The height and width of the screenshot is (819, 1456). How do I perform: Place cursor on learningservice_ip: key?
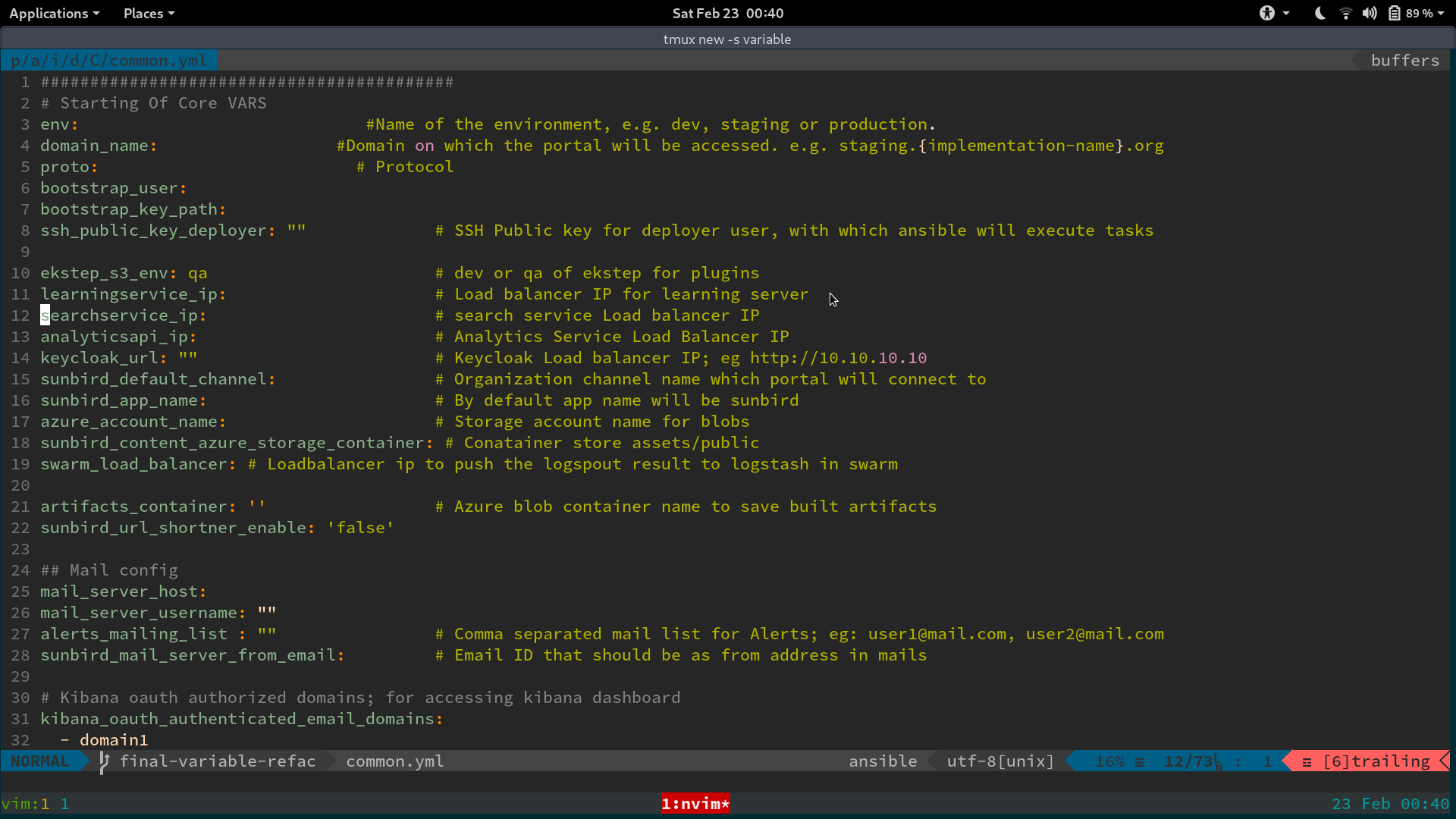click(133, 293)
